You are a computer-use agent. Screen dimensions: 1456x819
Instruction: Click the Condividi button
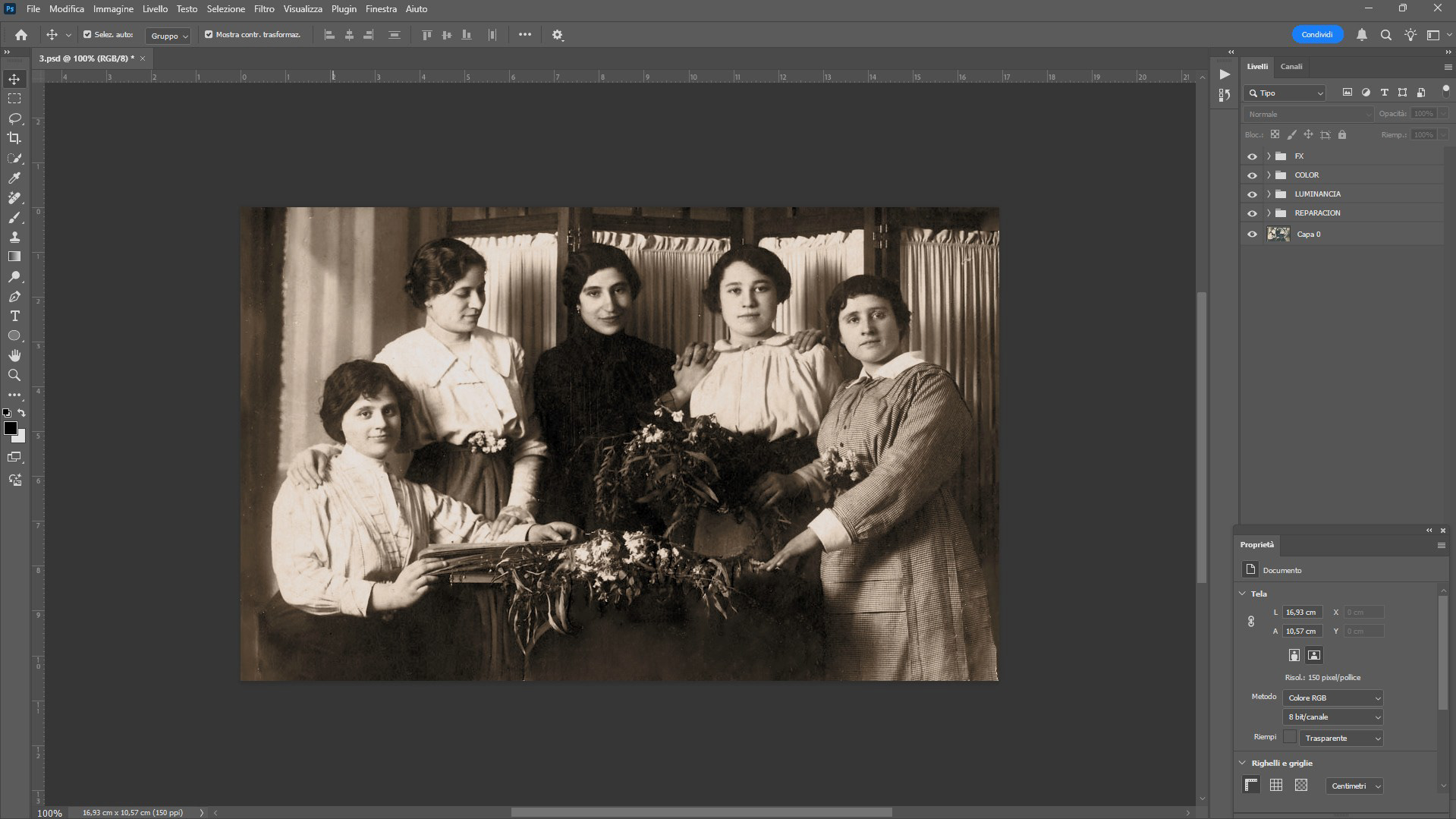click(x=1317, y=35)
